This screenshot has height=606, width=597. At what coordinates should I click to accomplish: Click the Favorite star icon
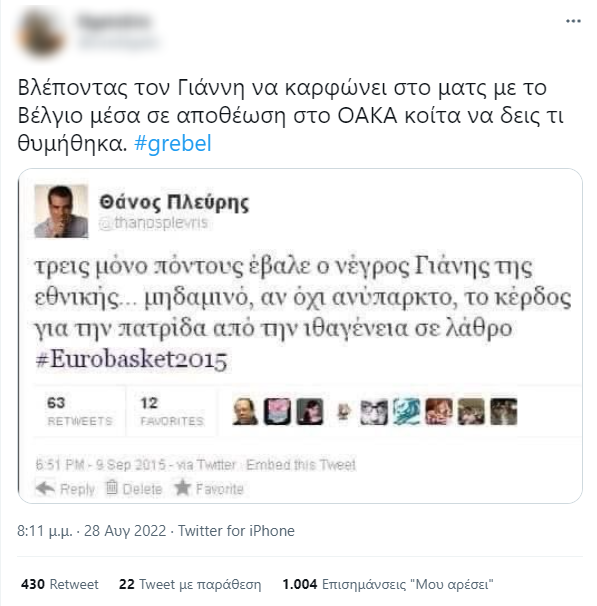tap(182, 487)
